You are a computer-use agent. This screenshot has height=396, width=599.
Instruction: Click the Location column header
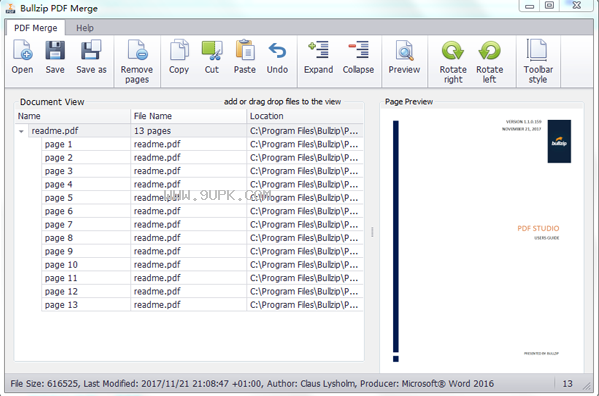[305, 116]
